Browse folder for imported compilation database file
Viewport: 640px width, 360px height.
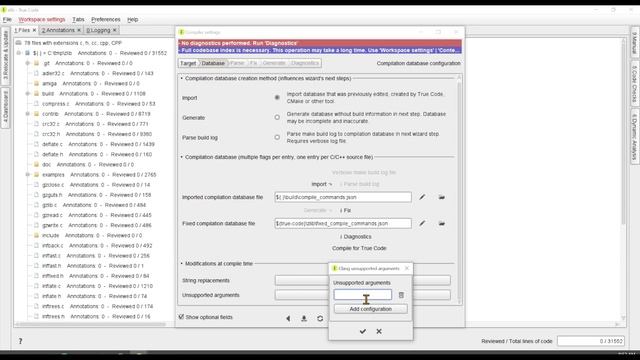pyautogui.click(x=442, y=197)
